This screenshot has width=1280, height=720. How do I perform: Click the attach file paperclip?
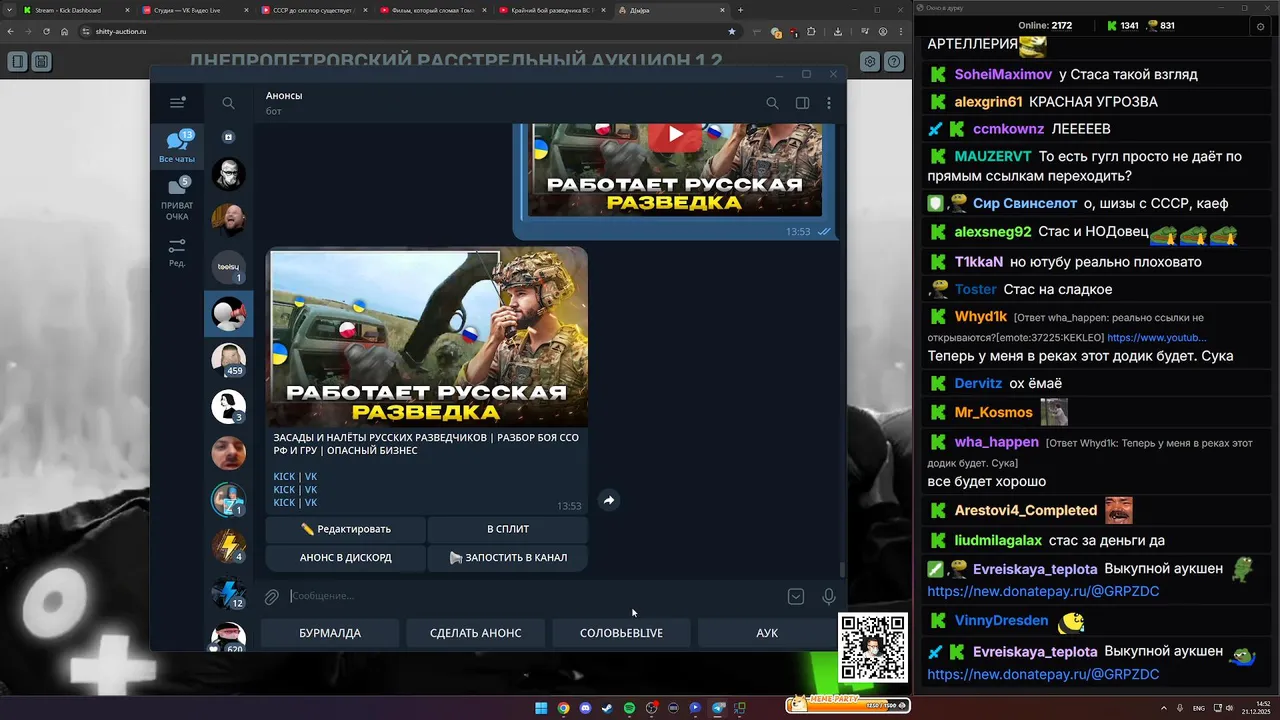(271, 597)
